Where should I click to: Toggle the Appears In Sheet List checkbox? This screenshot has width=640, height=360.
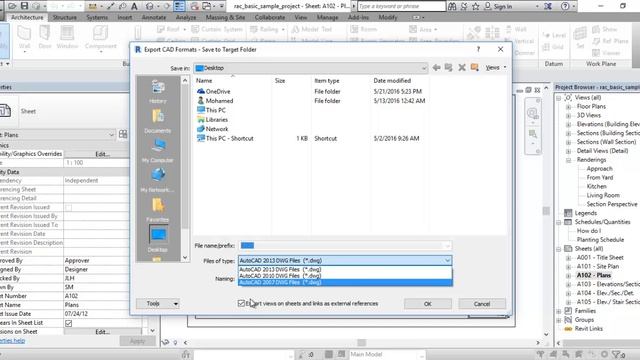pos(69,323)
